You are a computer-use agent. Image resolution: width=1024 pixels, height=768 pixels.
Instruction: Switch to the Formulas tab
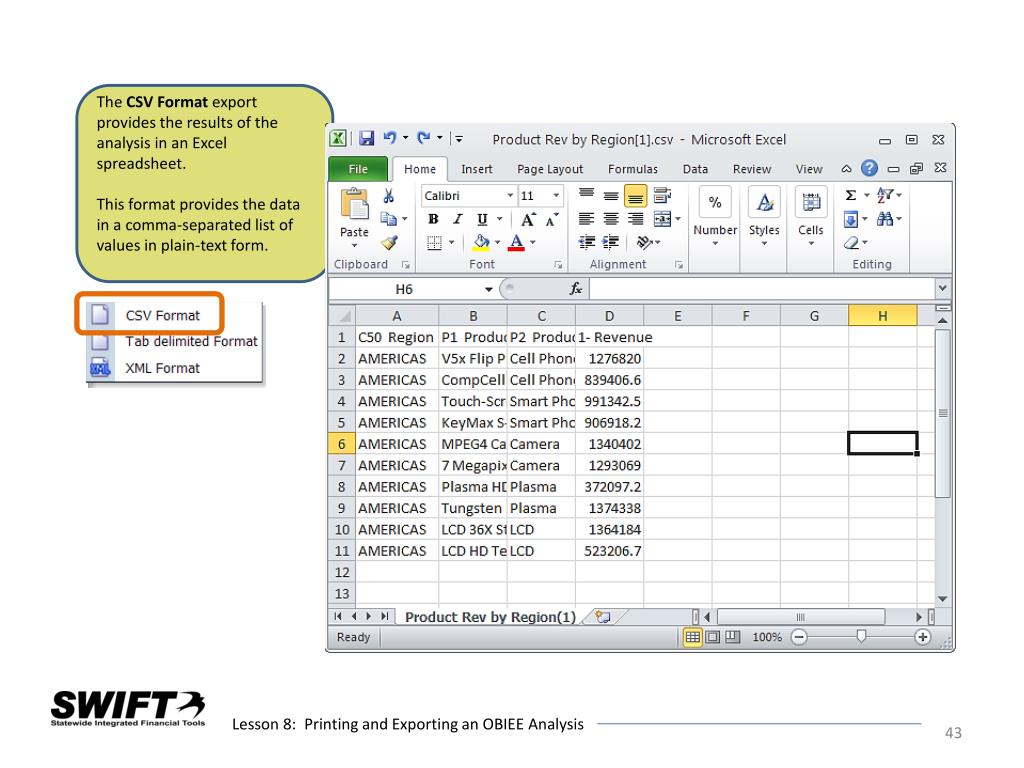click(633, 169)
